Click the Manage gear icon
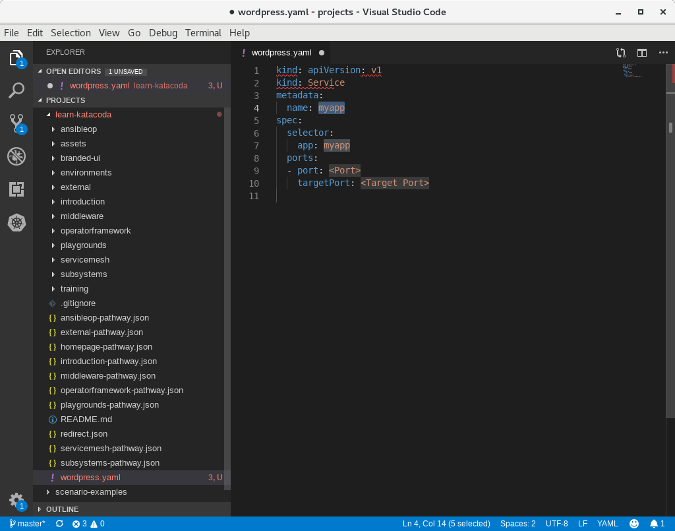675x531 pixels. tap(16, 499)
